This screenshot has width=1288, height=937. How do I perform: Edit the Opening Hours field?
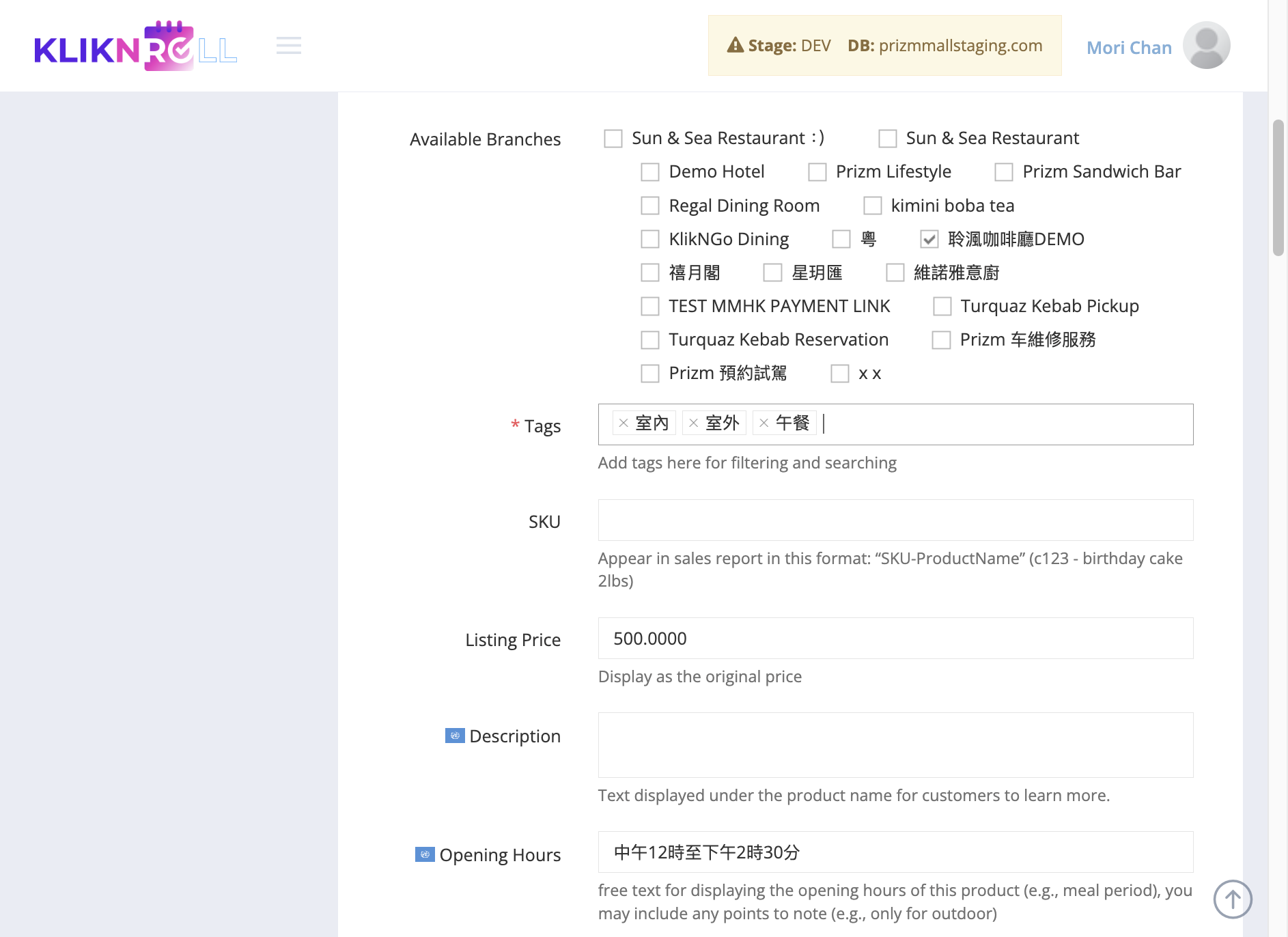895,852
